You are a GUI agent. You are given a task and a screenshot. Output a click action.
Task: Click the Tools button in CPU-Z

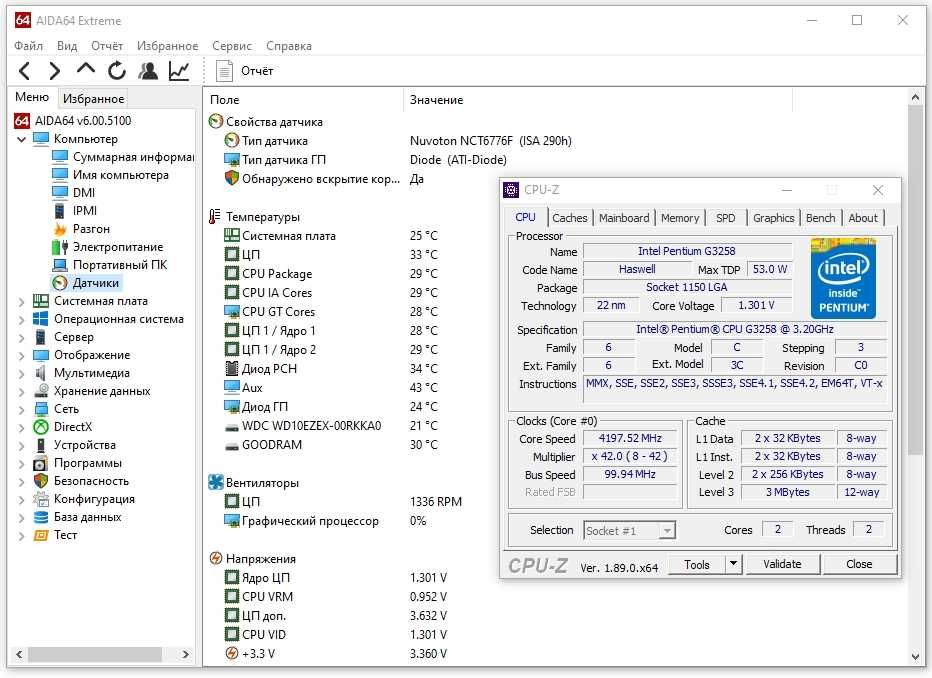pyautogui.click(x=697, y=564)
